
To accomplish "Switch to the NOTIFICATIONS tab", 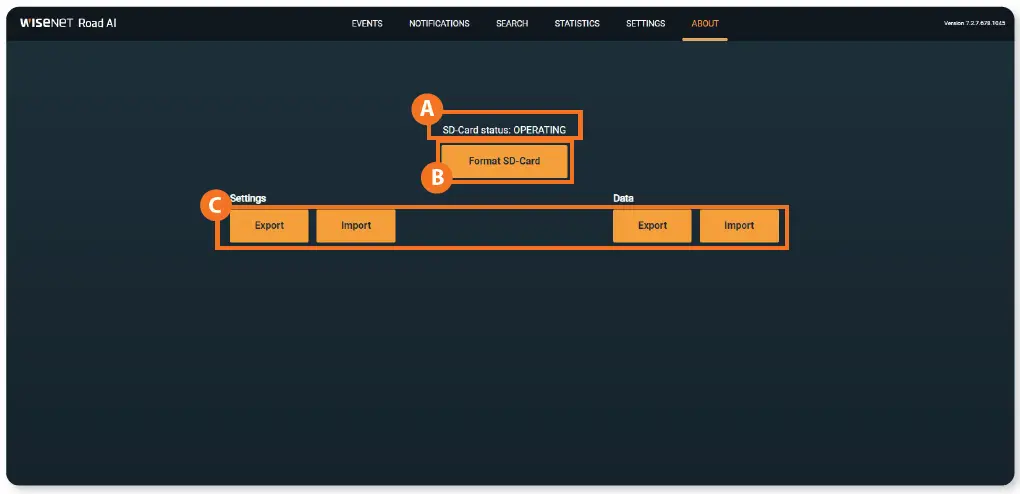I will (x=439, y=23).
